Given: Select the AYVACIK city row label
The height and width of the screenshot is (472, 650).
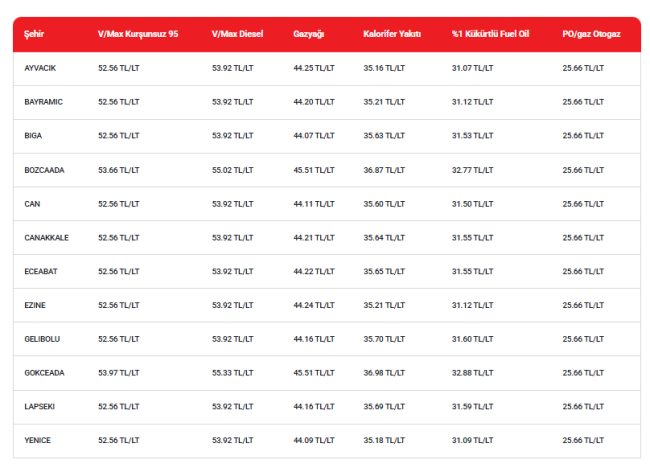Looking at the screenshot, I should [x=40, y=68].
